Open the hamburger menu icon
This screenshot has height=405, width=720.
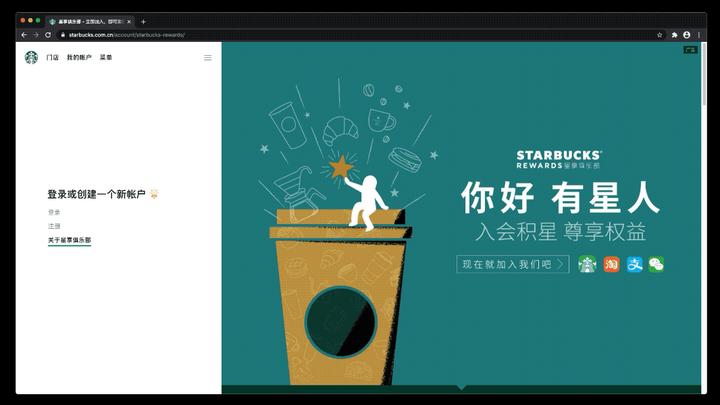pyautogui.click(x=208, y=58)
